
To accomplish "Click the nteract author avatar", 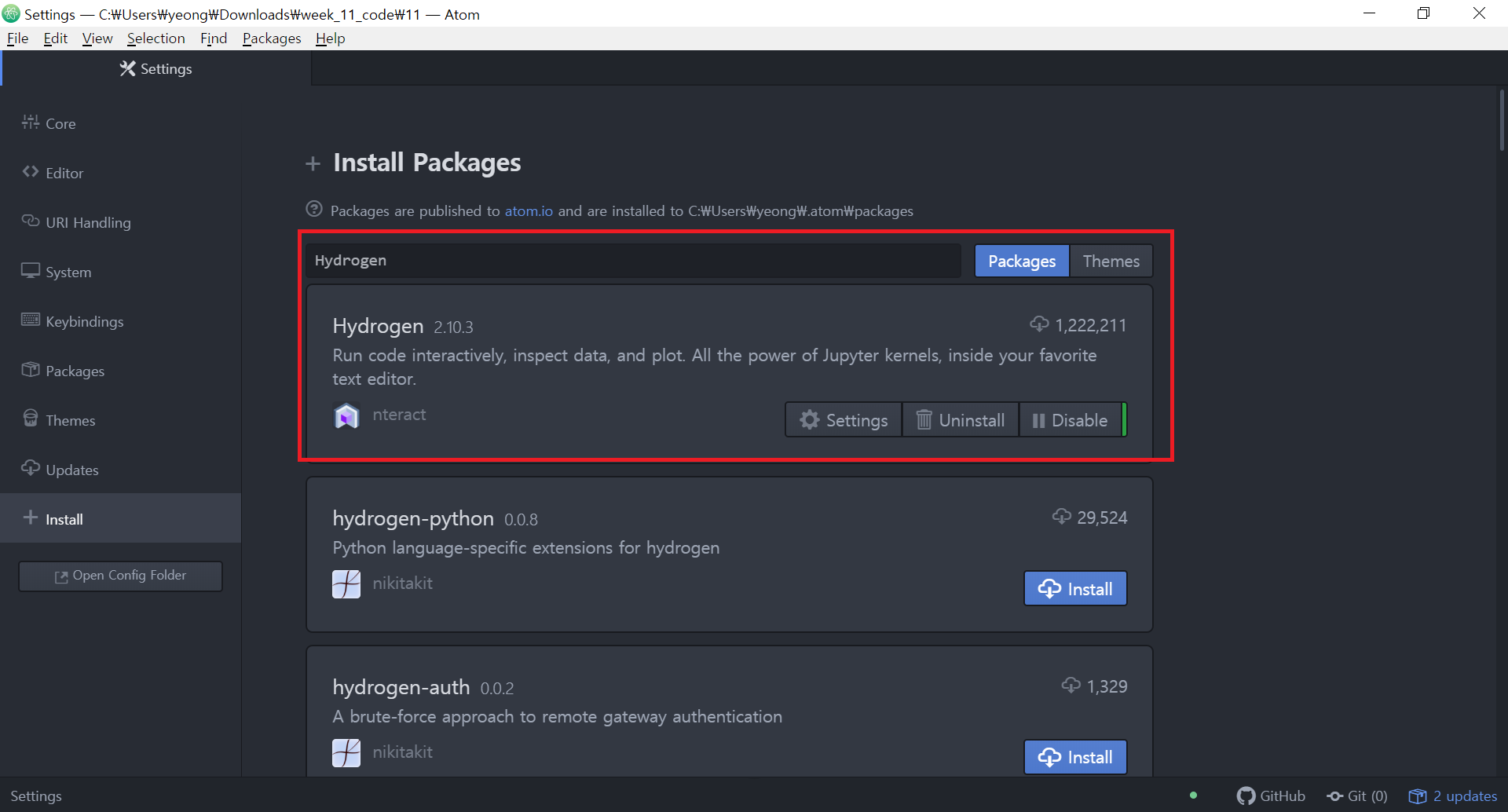I will click(346, 415).
